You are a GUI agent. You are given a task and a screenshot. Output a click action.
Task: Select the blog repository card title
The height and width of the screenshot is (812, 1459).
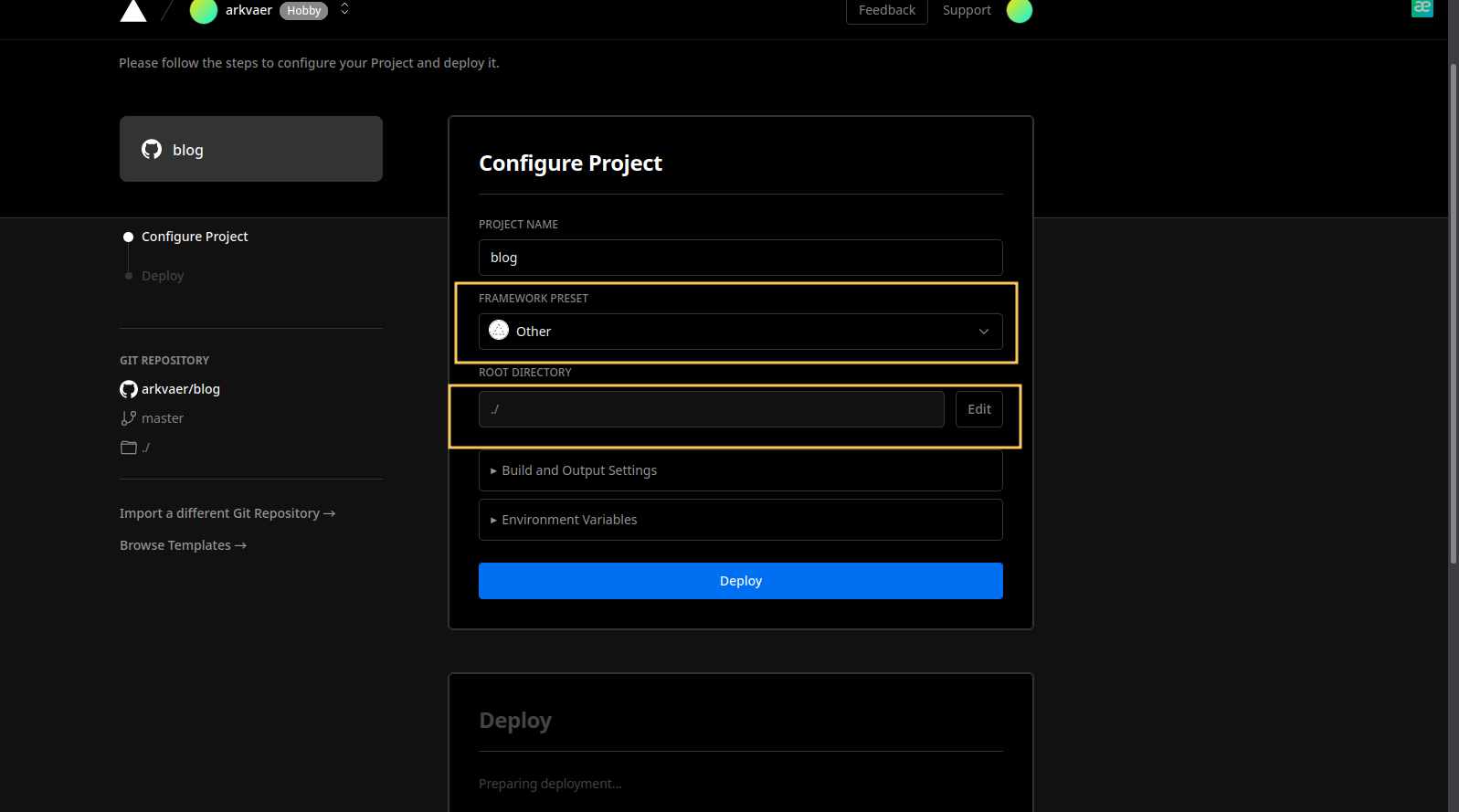point(187,150)
